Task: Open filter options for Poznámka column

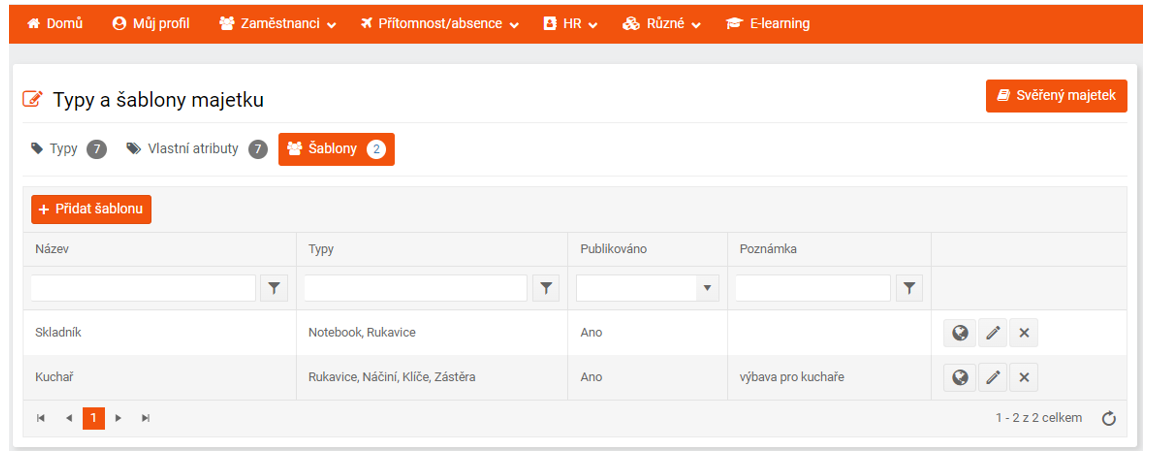Action: click(x=909, y=288)
